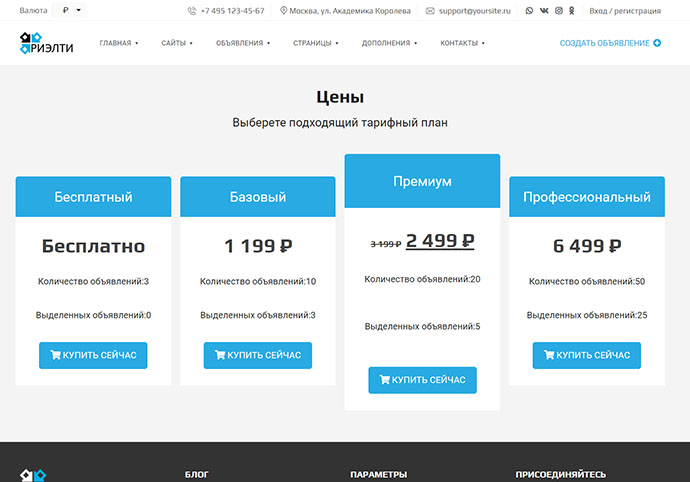Click the location pin icon near Москва address

pos(283,11)
